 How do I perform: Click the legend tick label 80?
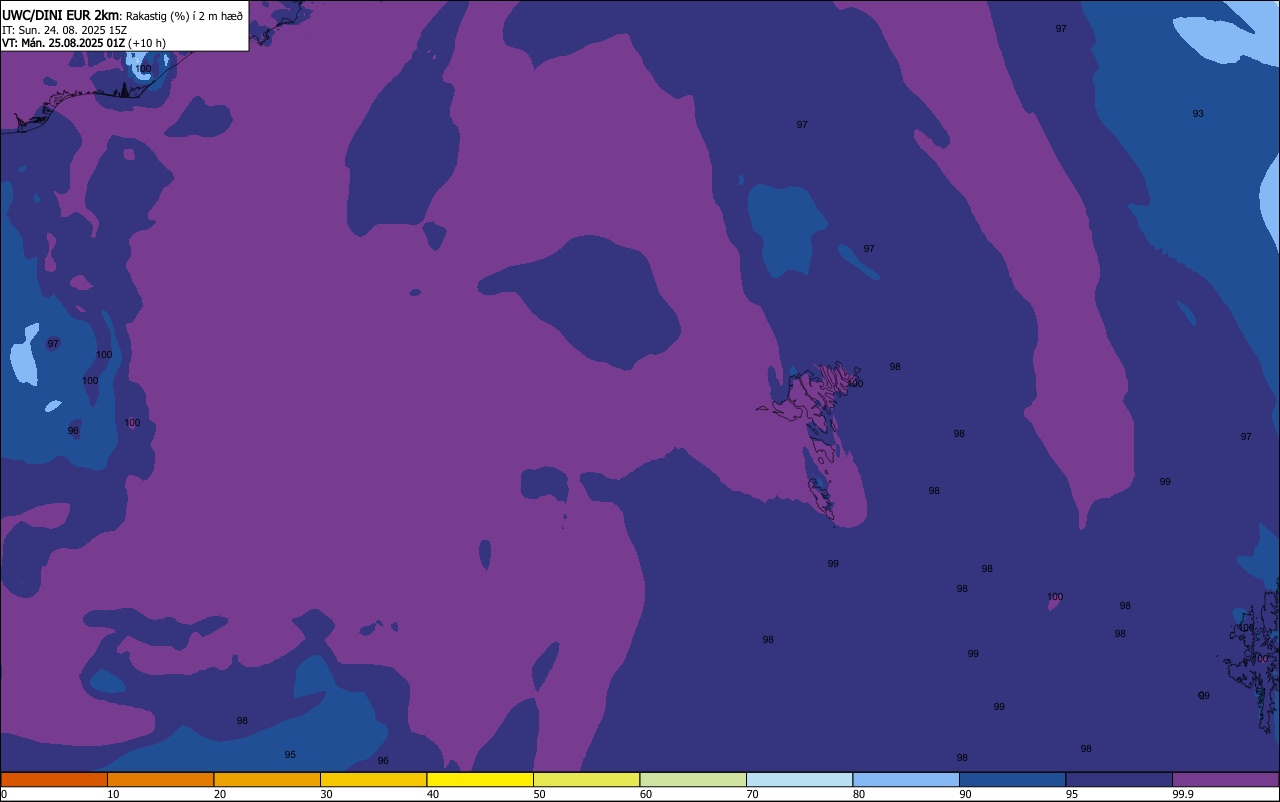[x=859, y=794]
